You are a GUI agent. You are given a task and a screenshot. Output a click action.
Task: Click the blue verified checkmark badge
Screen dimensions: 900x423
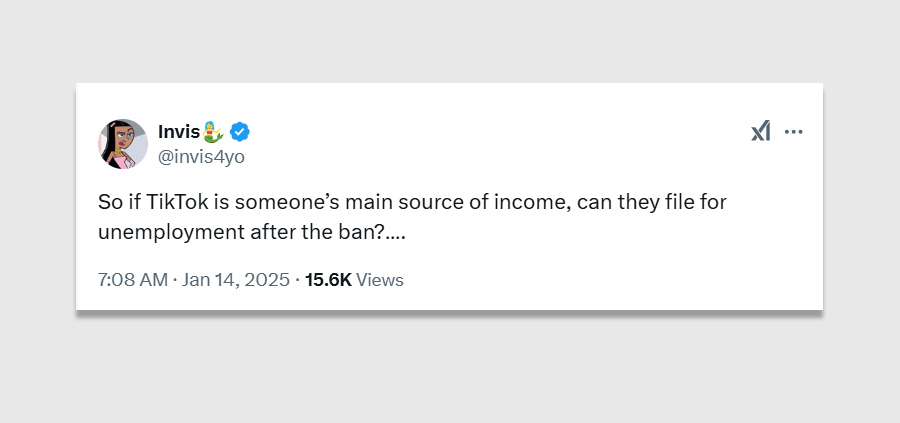point(240,131)
